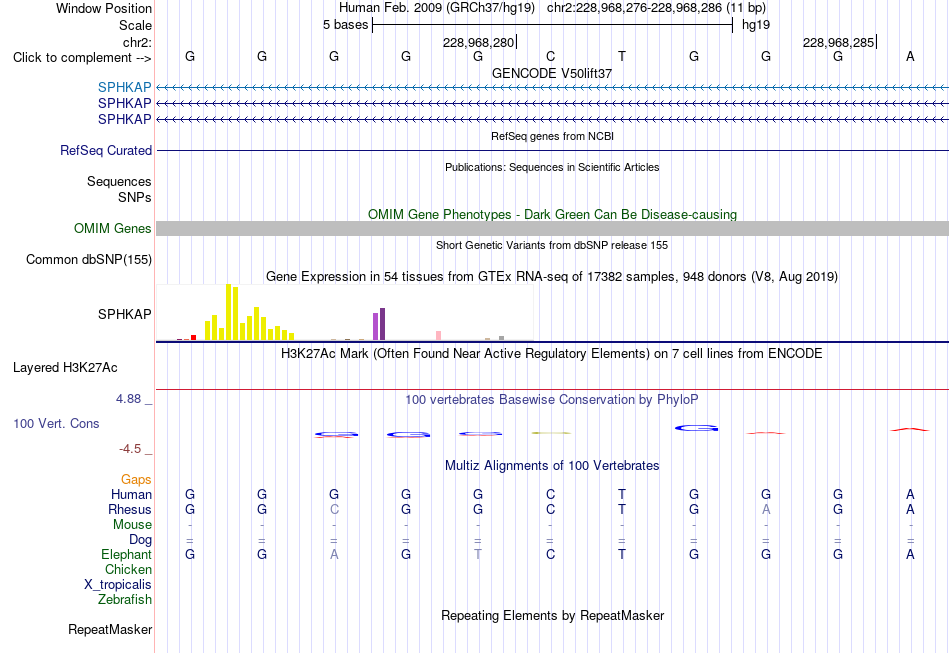Click the 228,968,280 coordinate marker

(478, 42)
